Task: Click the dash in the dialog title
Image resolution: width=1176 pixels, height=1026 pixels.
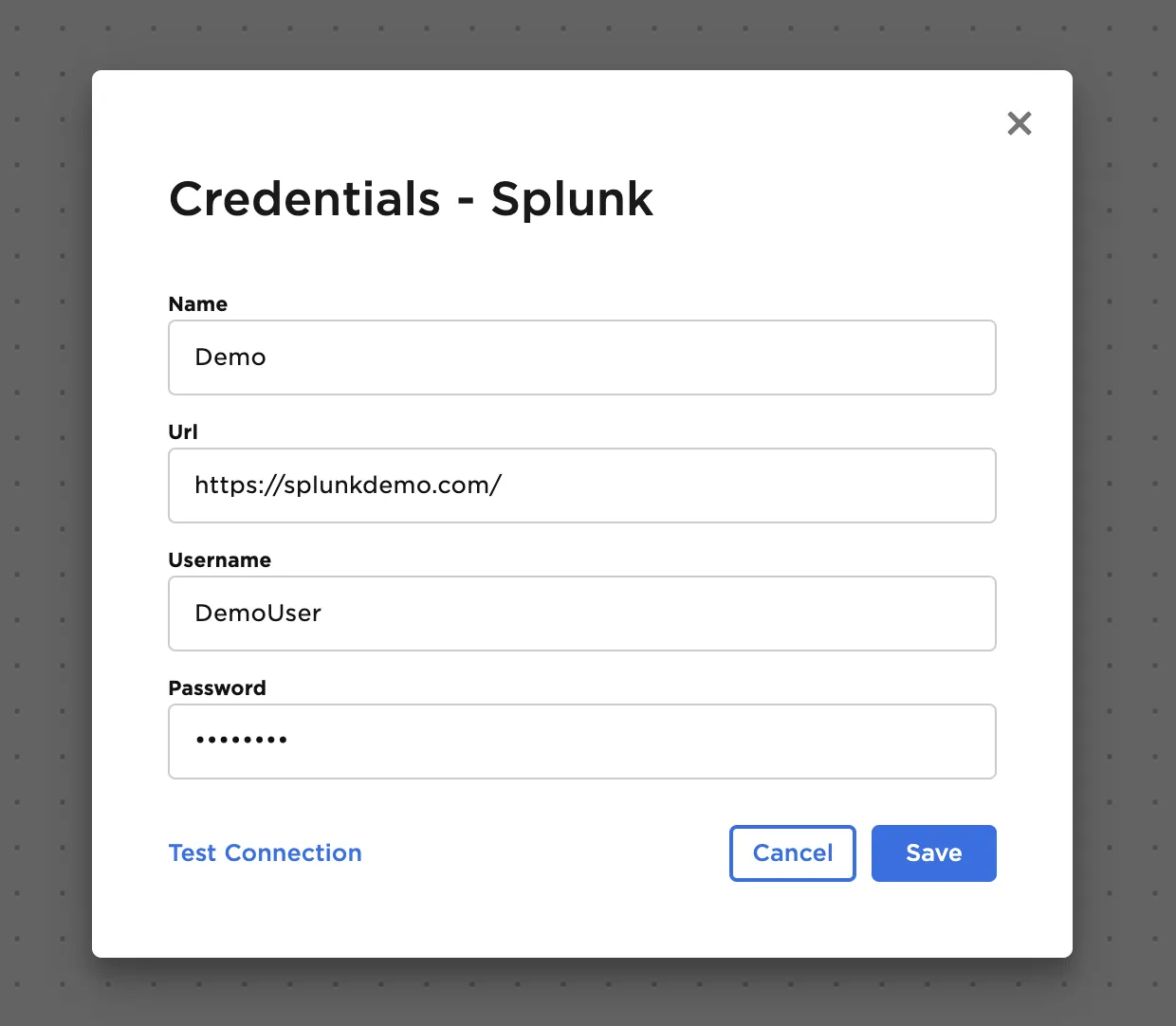Action: click(466, 203)
